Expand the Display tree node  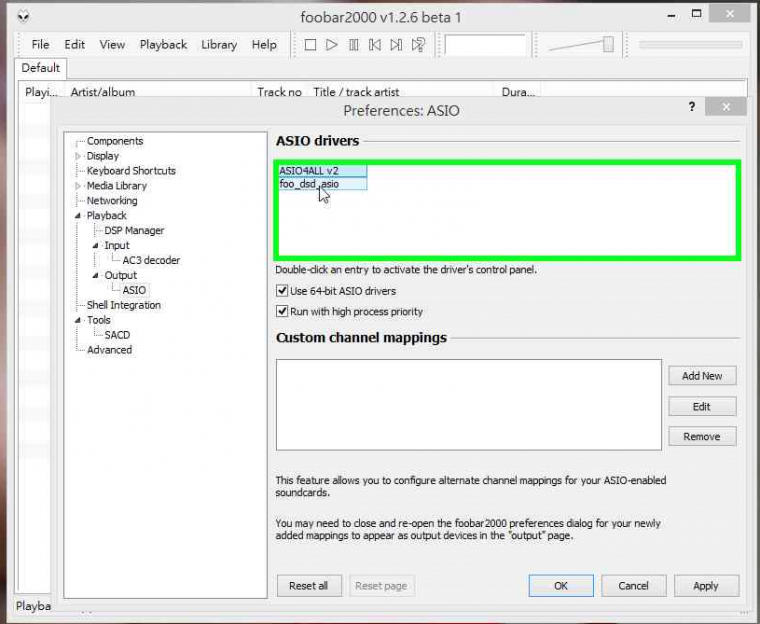point(78,156)
